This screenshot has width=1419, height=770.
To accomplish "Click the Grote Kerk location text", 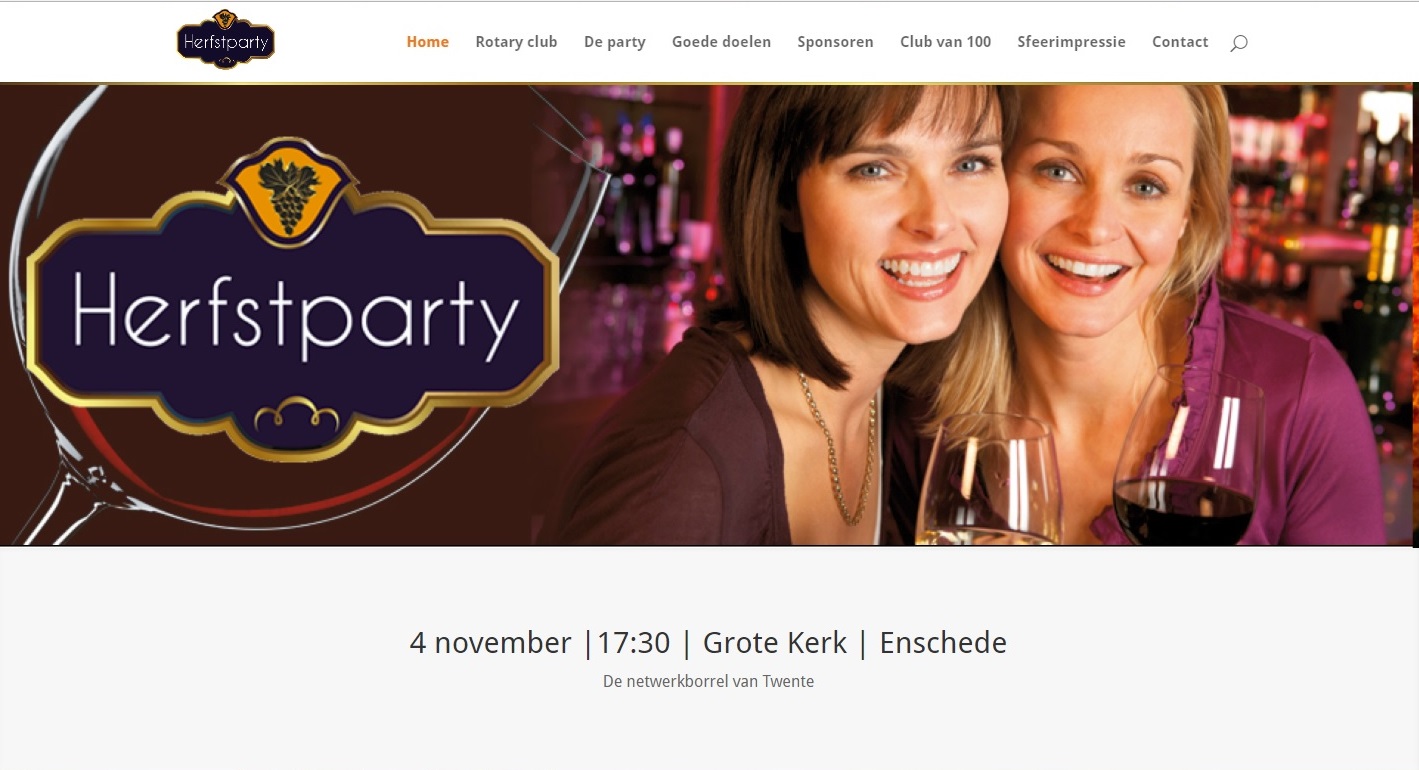I will click(x=775, y=643).
